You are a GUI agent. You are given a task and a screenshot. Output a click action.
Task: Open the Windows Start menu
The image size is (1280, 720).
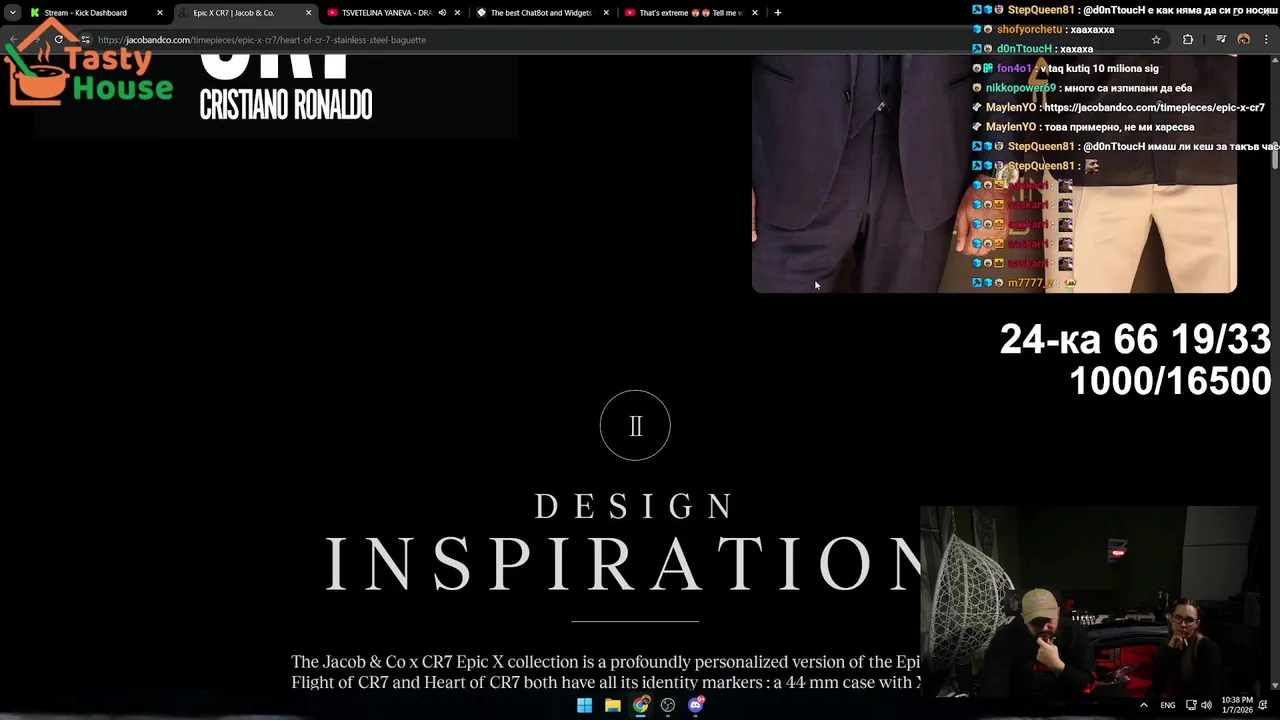pyautogui.click(x=584, y=705)
